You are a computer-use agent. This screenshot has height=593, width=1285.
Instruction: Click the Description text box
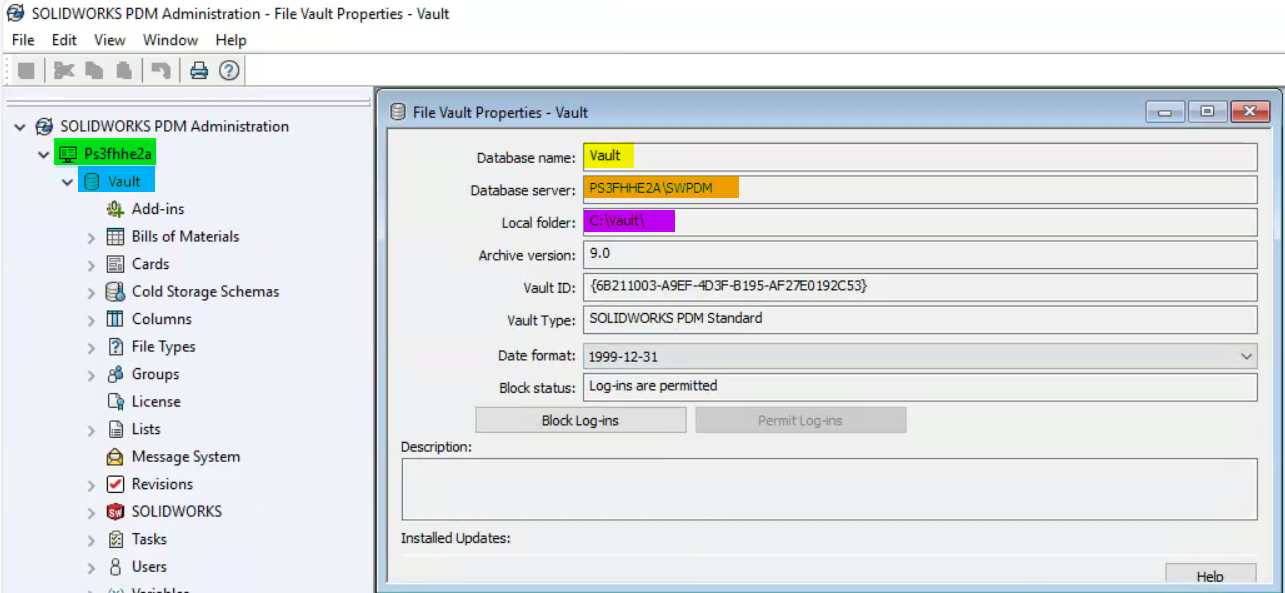pyautogui.click(x=829, y=489)
